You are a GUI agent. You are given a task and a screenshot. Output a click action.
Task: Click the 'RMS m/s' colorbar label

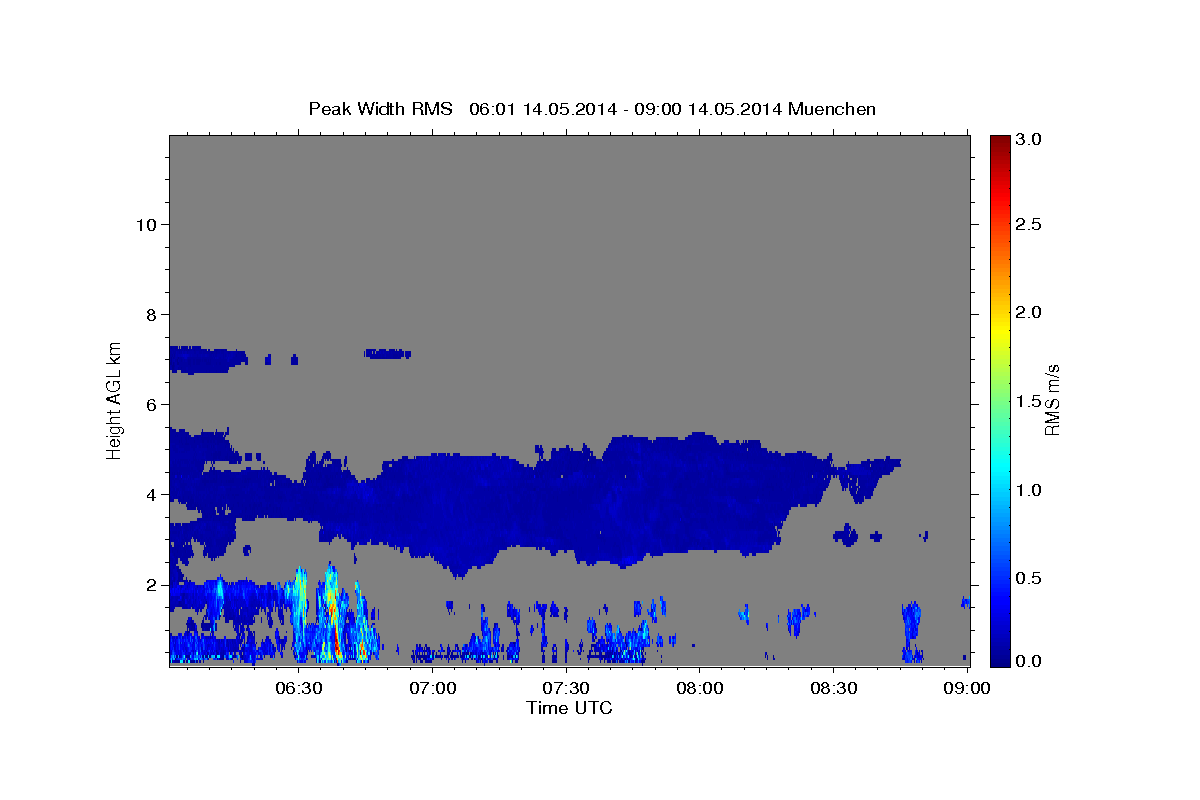pos(1051,400)
